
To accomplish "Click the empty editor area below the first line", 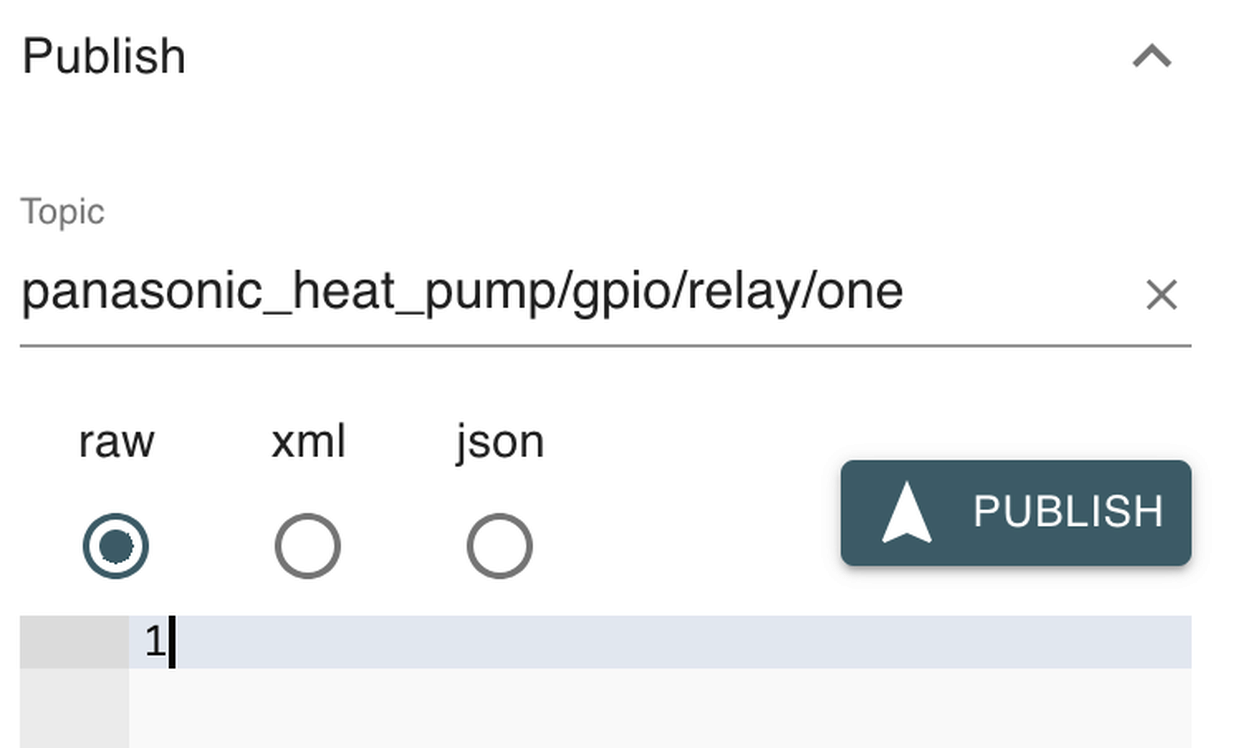I will click(x=660, y=706).
